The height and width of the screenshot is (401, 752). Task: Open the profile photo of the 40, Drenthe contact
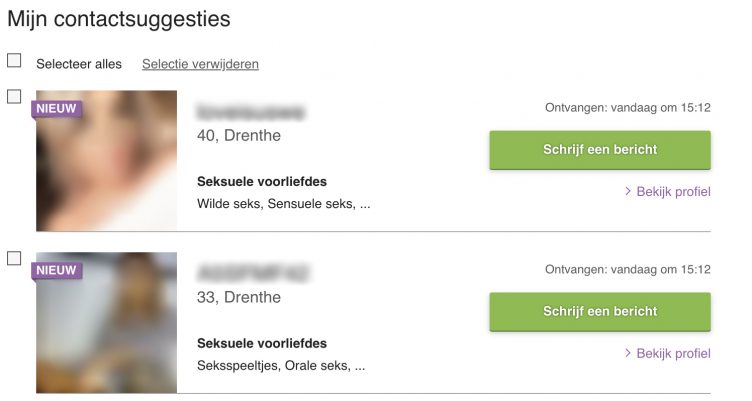(107, 170)
